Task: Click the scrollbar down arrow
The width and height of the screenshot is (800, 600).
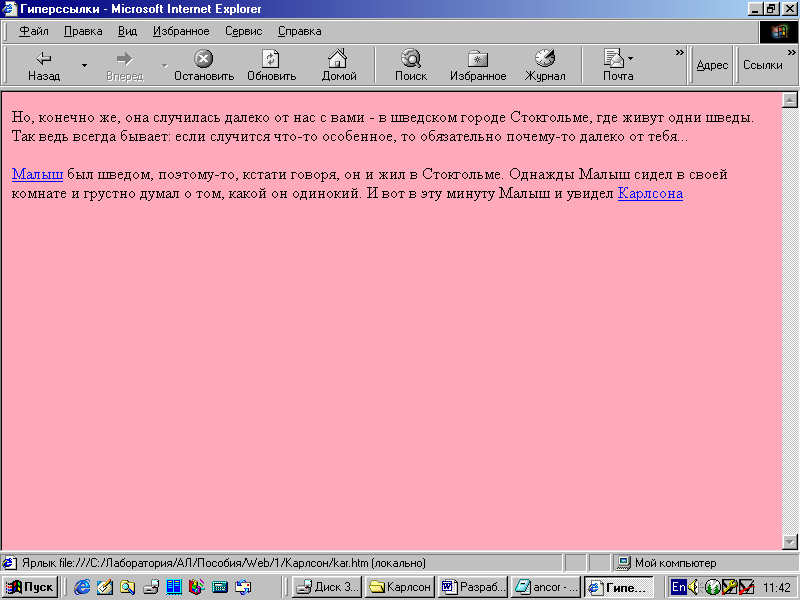Action: click(x=789, y=541)
